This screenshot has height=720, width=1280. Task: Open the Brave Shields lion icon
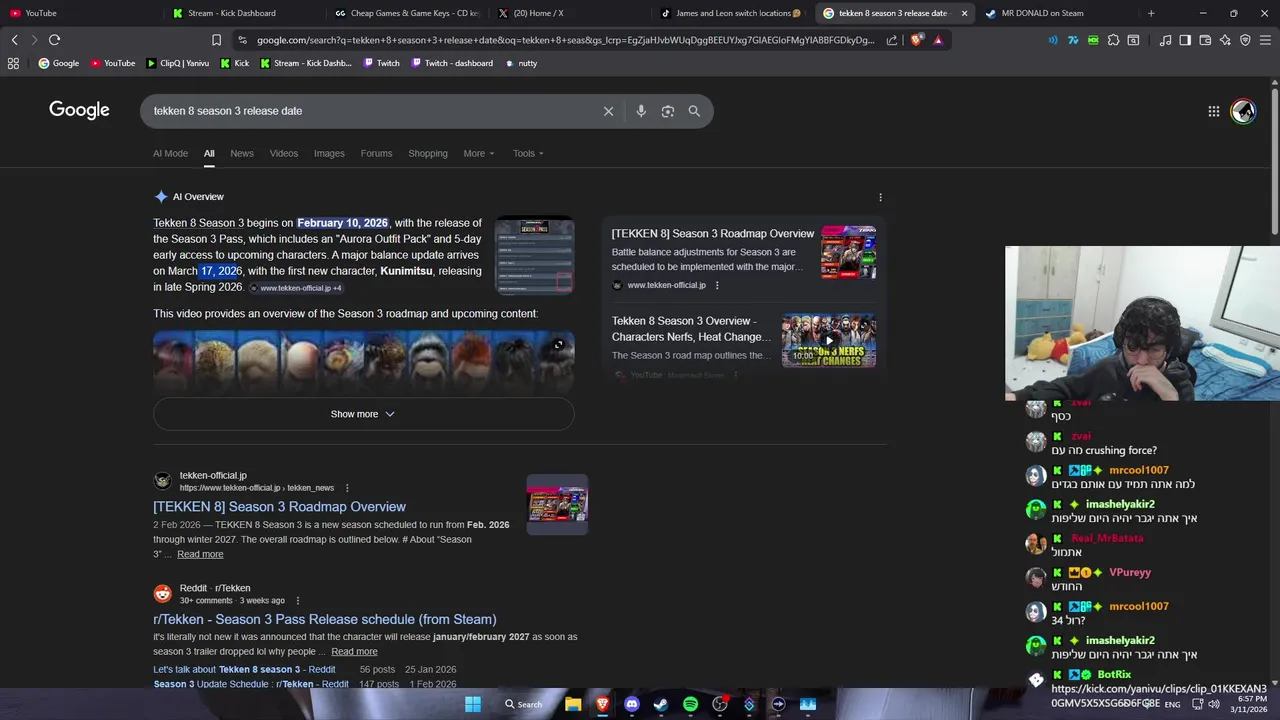(916, 40)
